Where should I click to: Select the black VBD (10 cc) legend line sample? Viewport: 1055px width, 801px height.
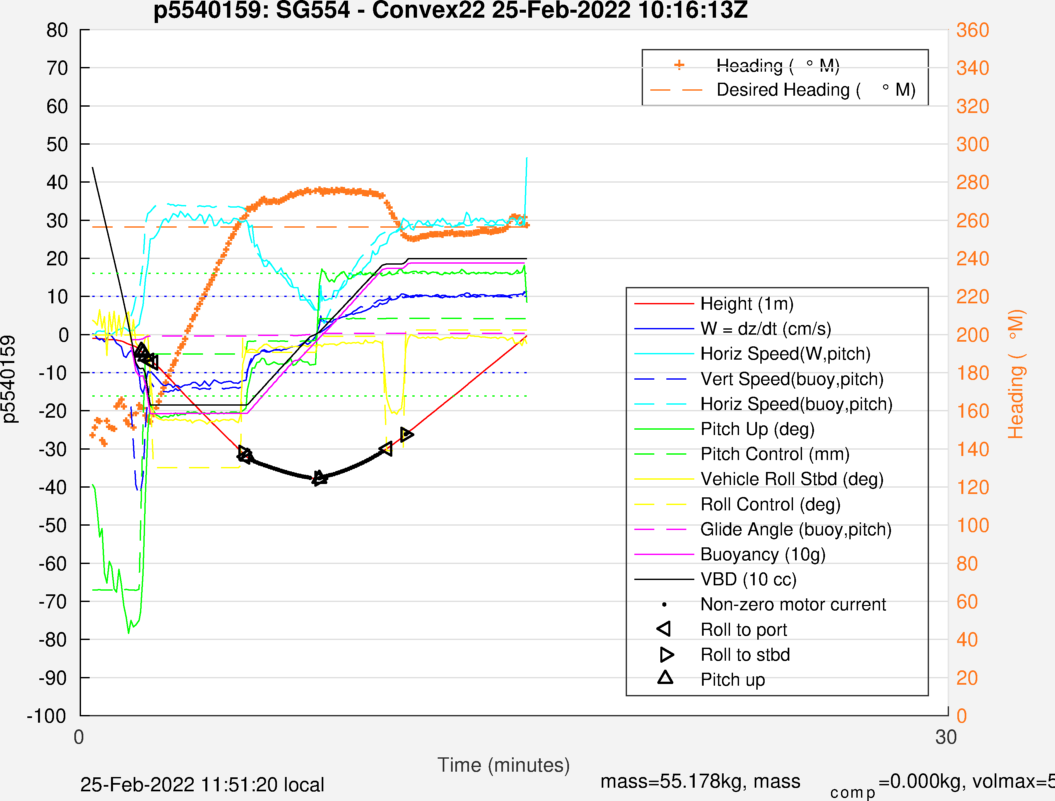663,580
